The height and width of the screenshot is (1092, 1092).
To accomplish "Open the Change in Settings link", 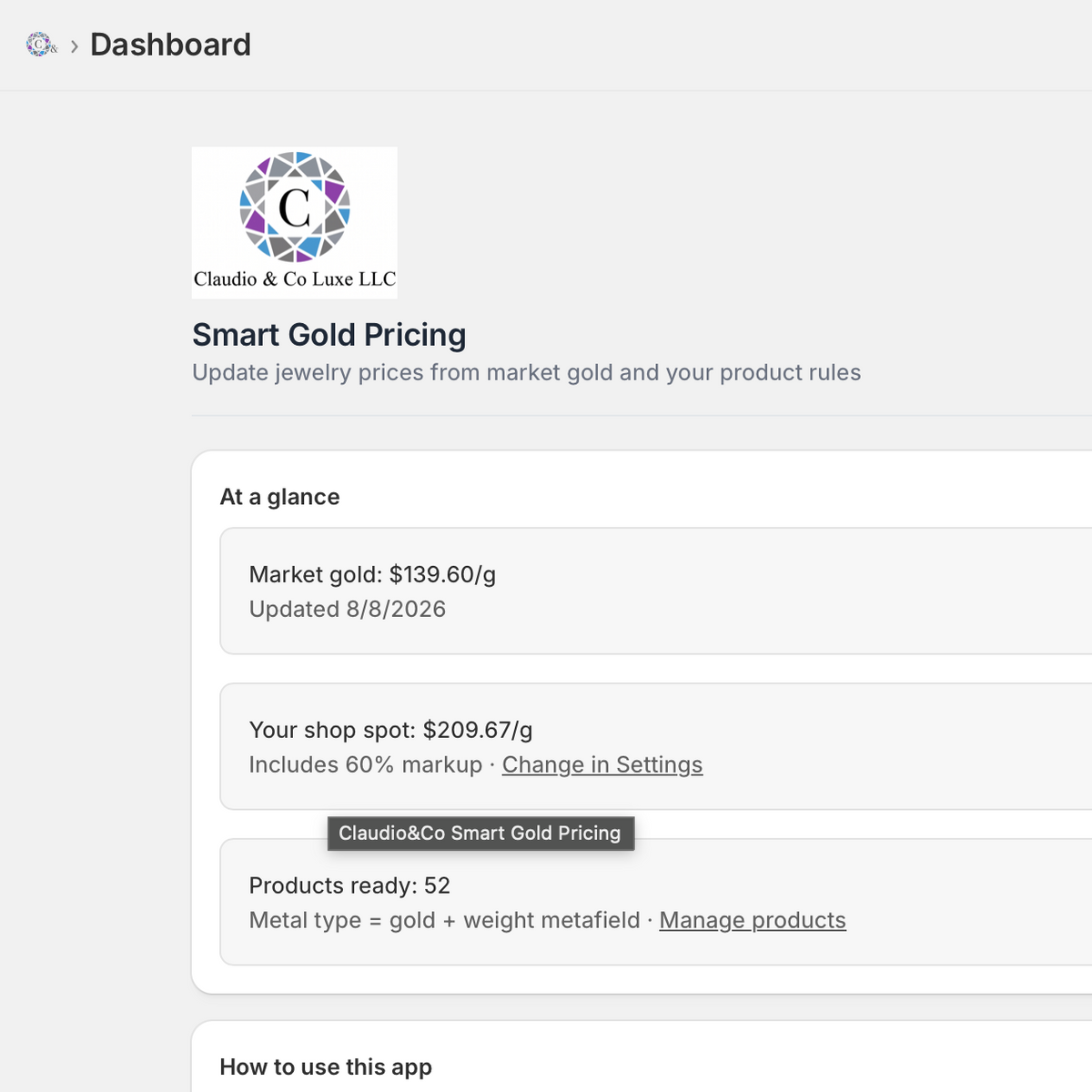I will click(602, 764).
